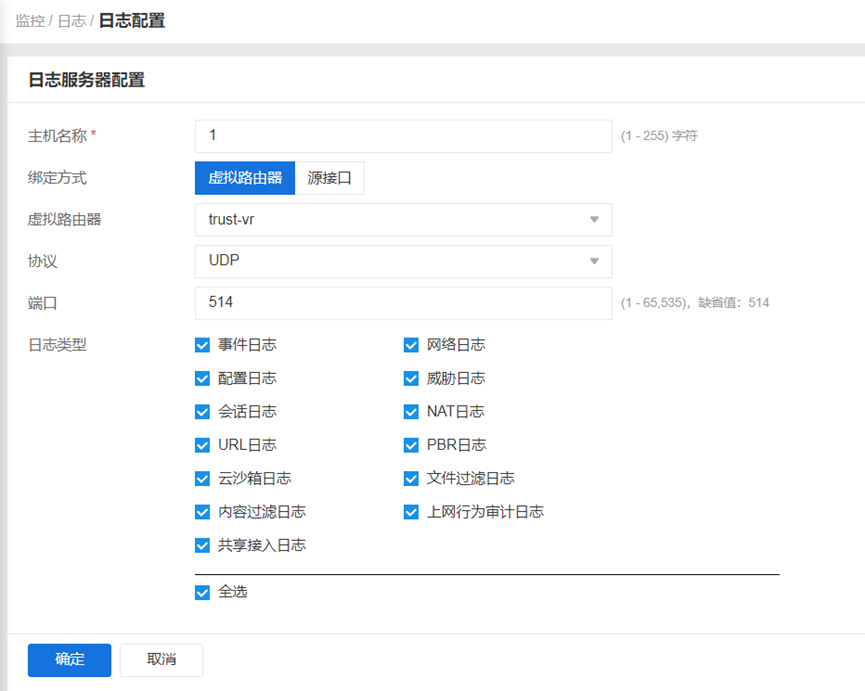Toggle the 全选 select-all checkbox
Viewport: 865px width, 691px height.
click(202, 592)
